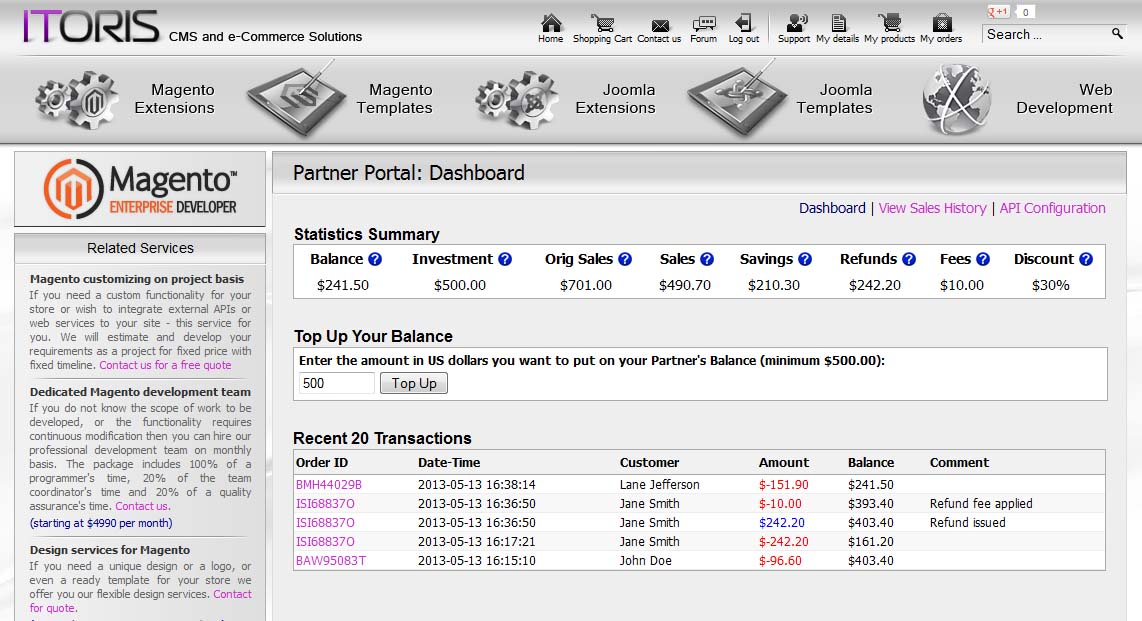Open ISI68837O order with Refund fee applied
The image size is (1142, 621).
[325, 504]
